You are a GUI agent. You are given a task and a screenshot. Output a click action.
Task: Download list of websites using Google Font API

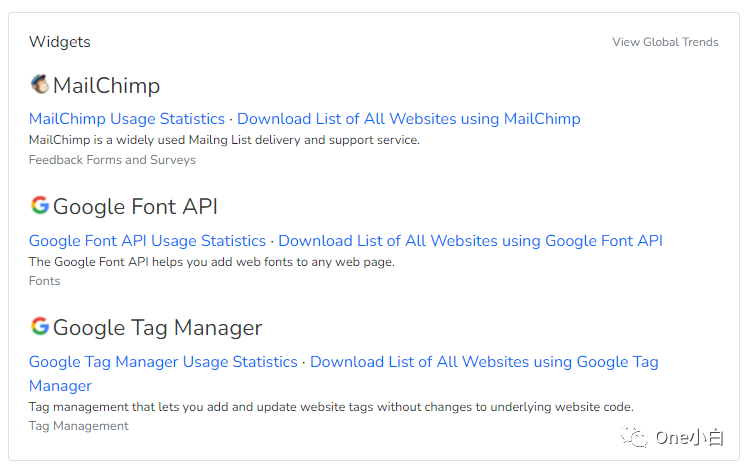pyautogui.click(x=470, y=241)
